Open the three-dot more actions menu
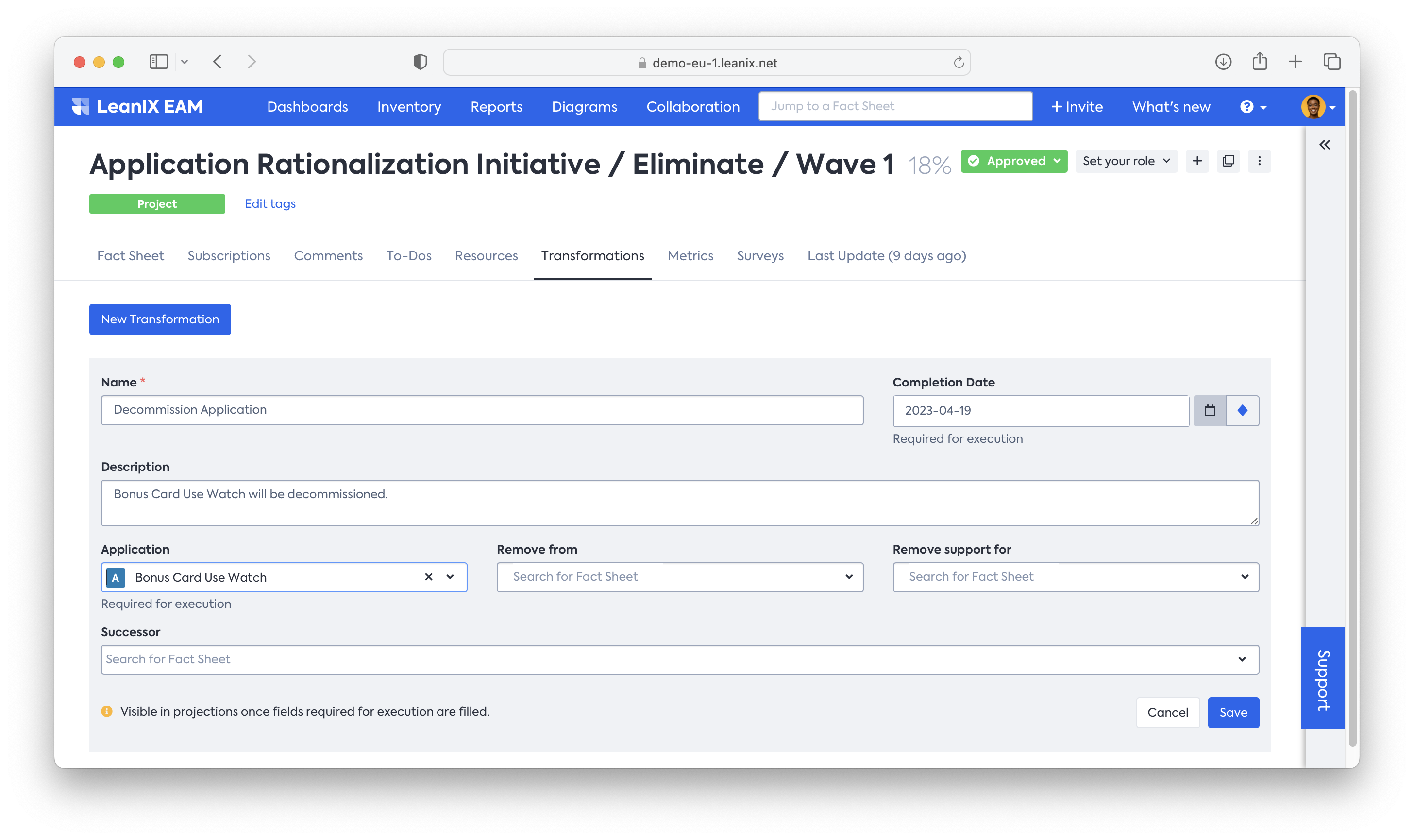This screenshot has height=840, width=1414. coord(1259,161)
